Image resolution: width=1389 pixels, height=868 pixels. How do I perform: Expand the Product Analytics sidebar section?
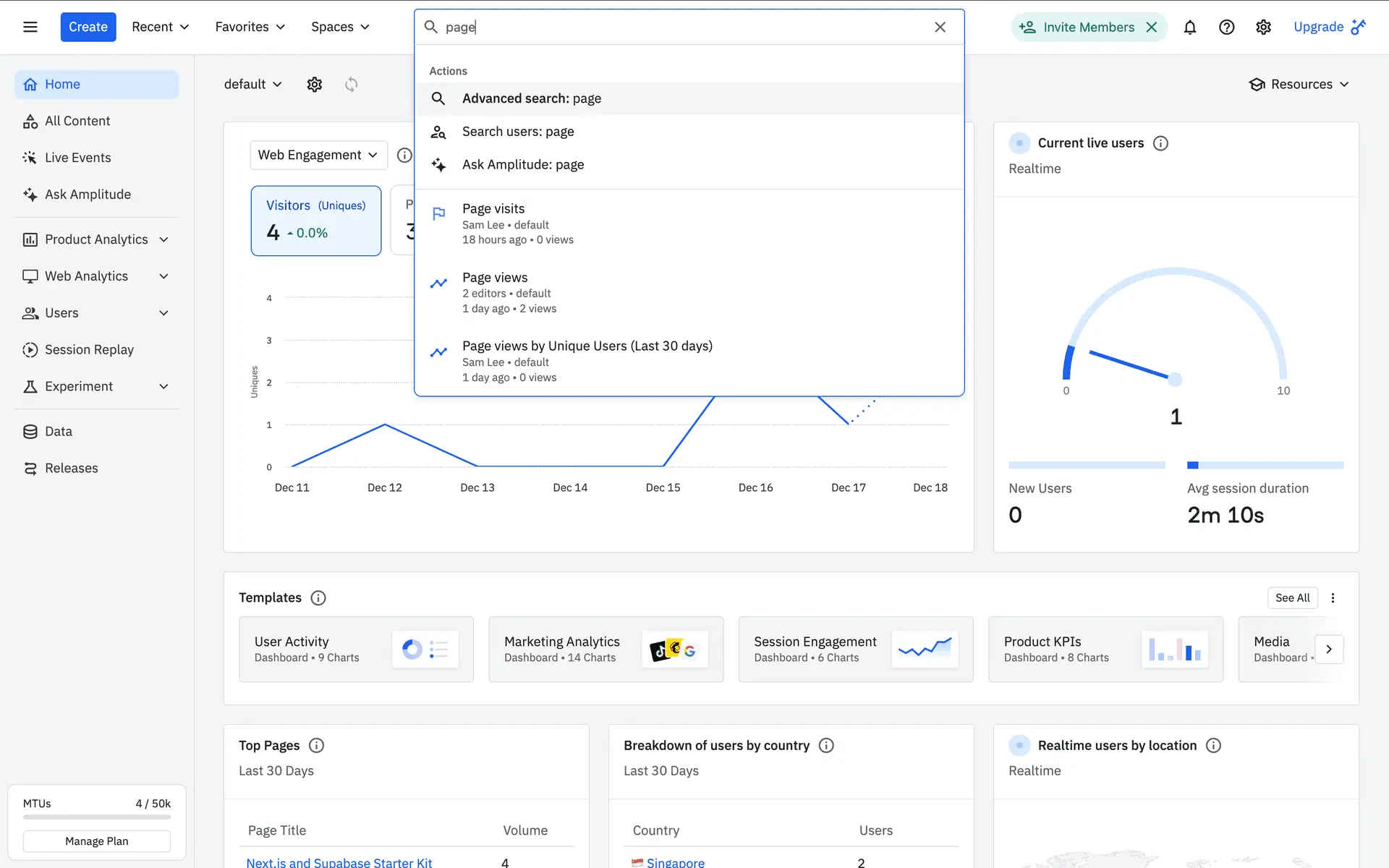point(96,239)
